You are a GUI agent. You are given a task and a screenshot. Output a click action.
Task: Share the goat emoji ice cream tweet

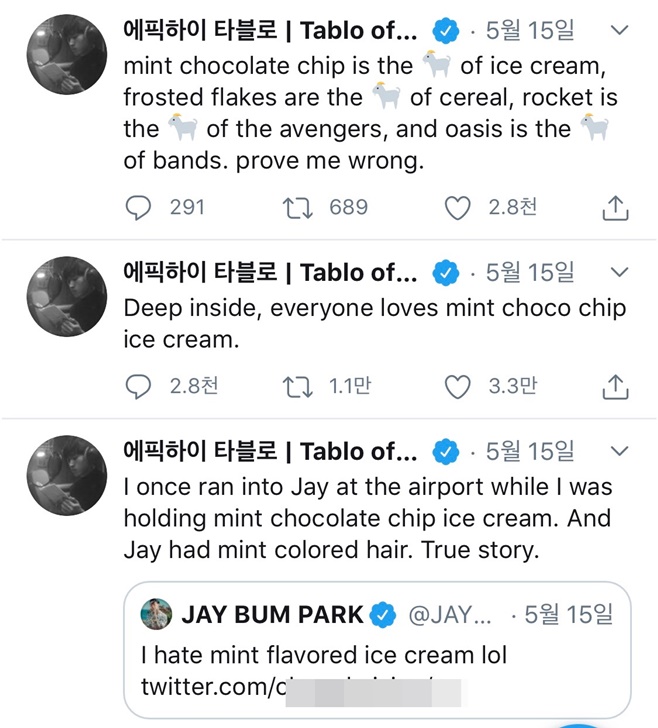617,208
